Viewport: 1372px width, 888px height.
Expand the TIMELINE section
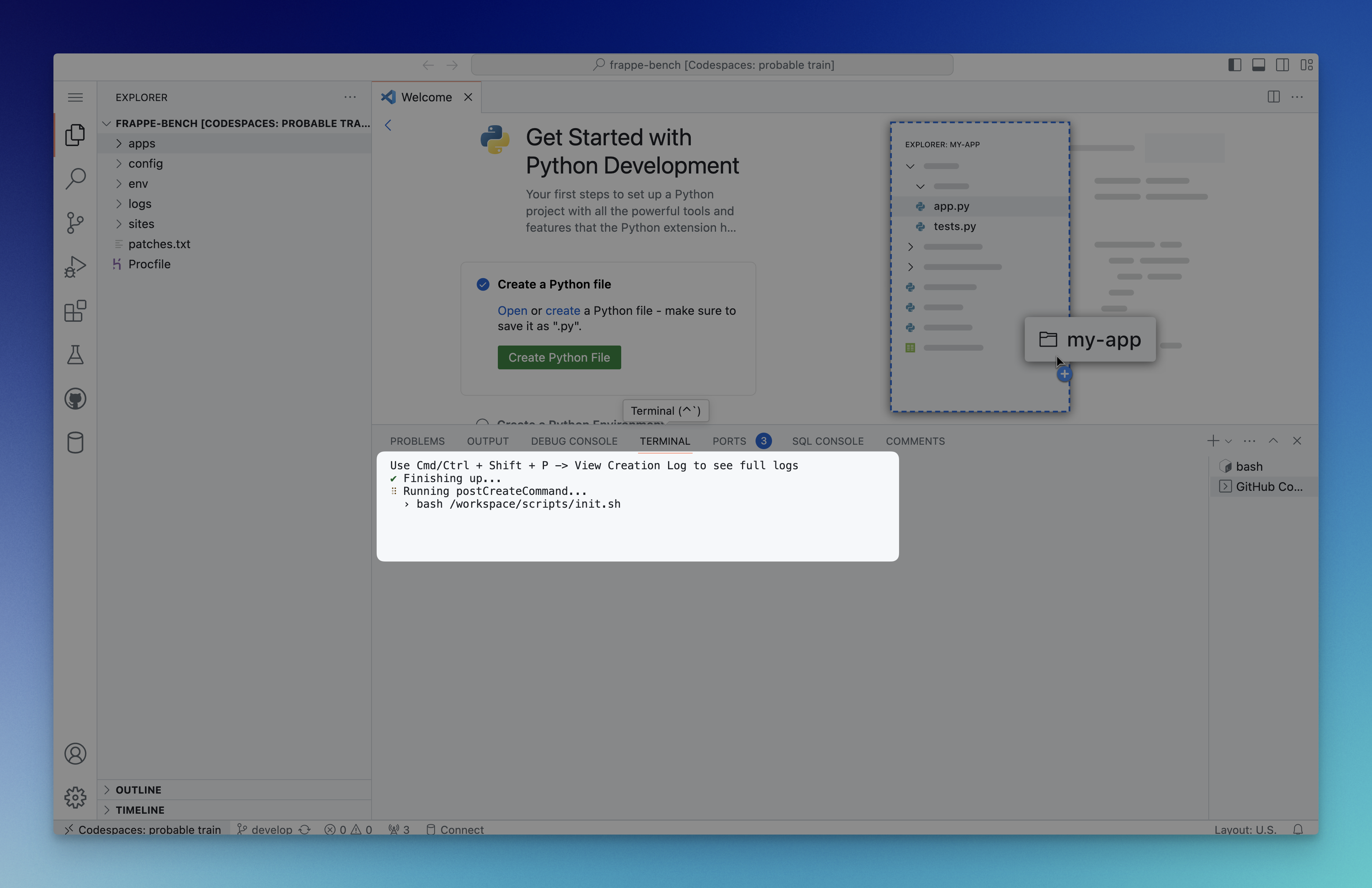pyautogui.click(x=234, y=810)
